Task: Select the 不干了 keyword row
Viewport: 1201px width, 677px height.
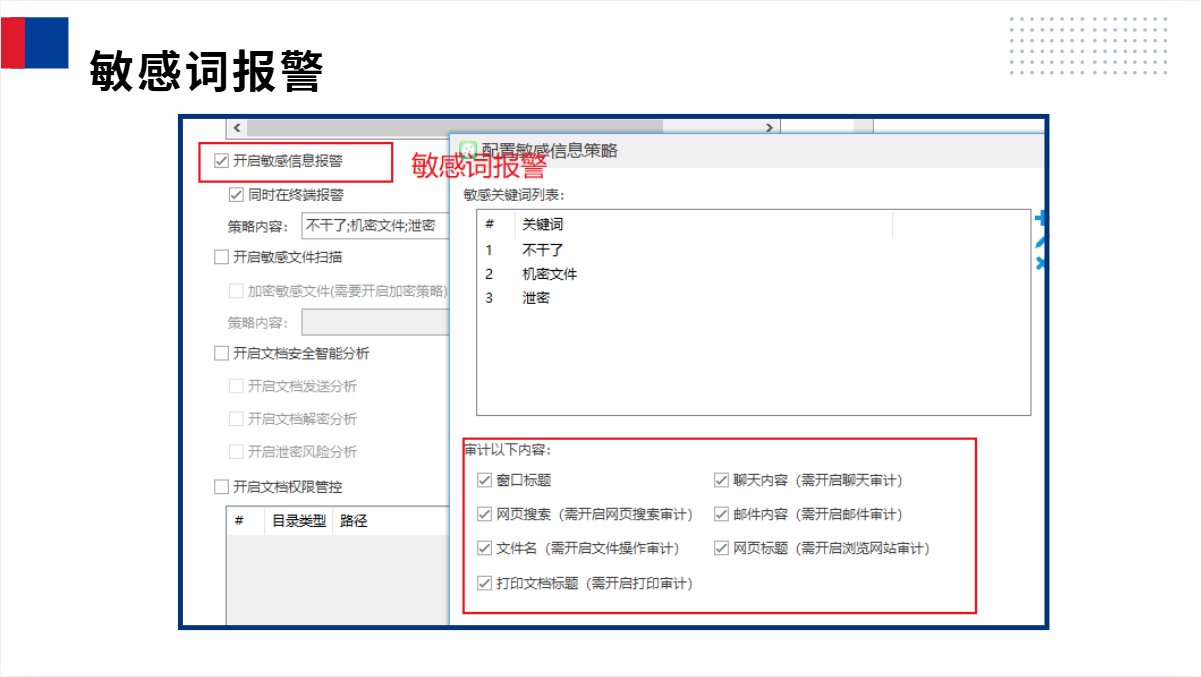Action: coord(543,250)
